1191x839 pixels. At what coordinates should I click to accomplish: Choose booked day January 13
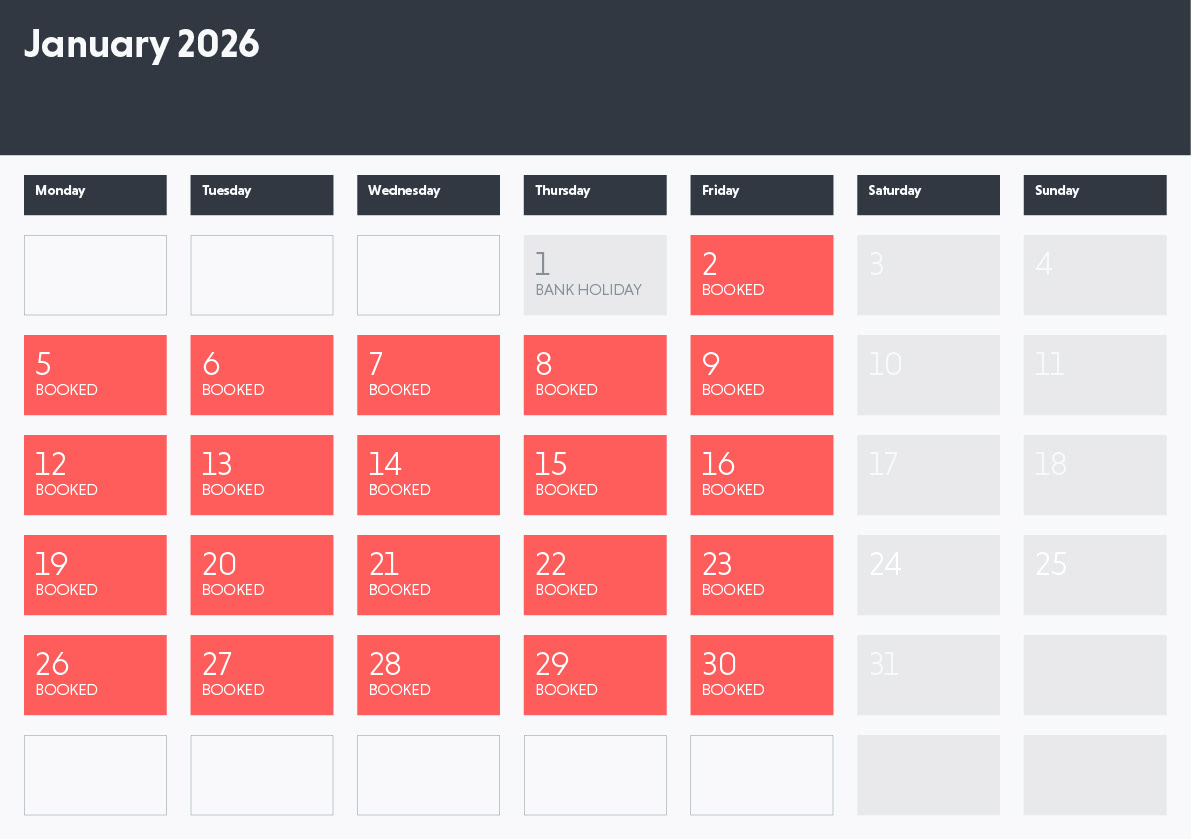pyautogui.click(x=262, y=475)
